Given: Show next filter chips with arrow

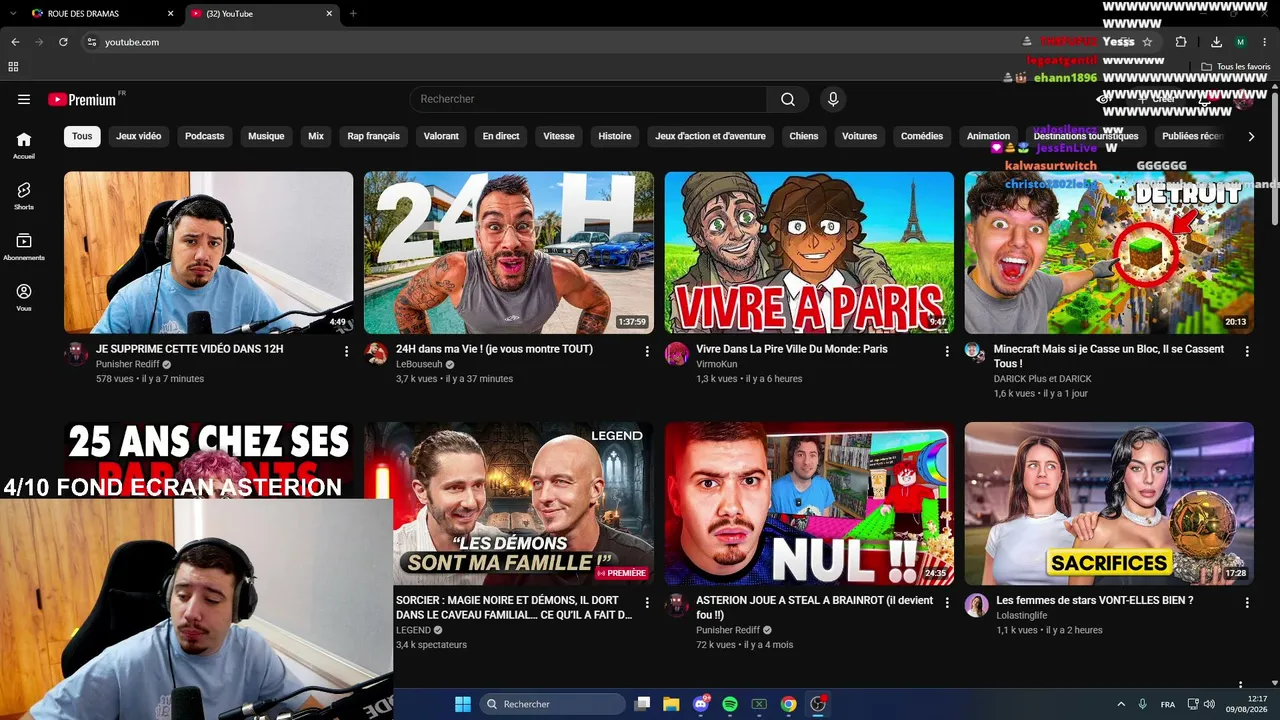Looking at the screenshot, I should 1251,136.
